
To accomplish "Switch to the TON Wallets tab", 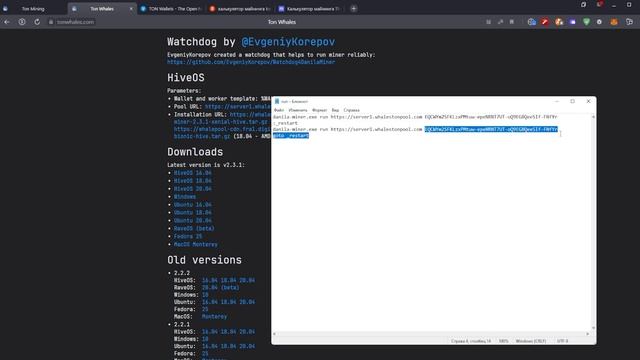I will [171, 9].
